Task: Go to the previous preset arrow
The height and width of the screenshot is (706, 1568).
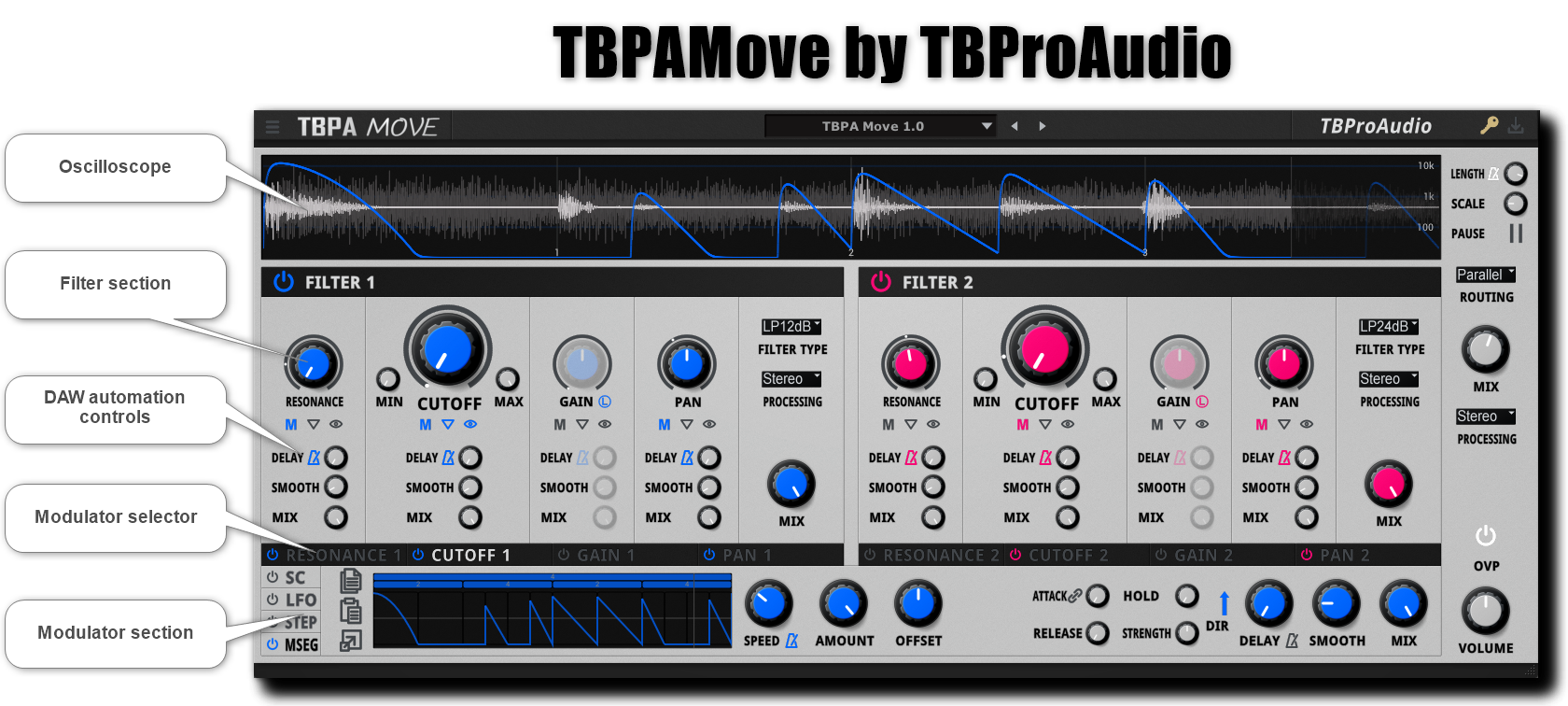Action: (x=1015, y=126)
